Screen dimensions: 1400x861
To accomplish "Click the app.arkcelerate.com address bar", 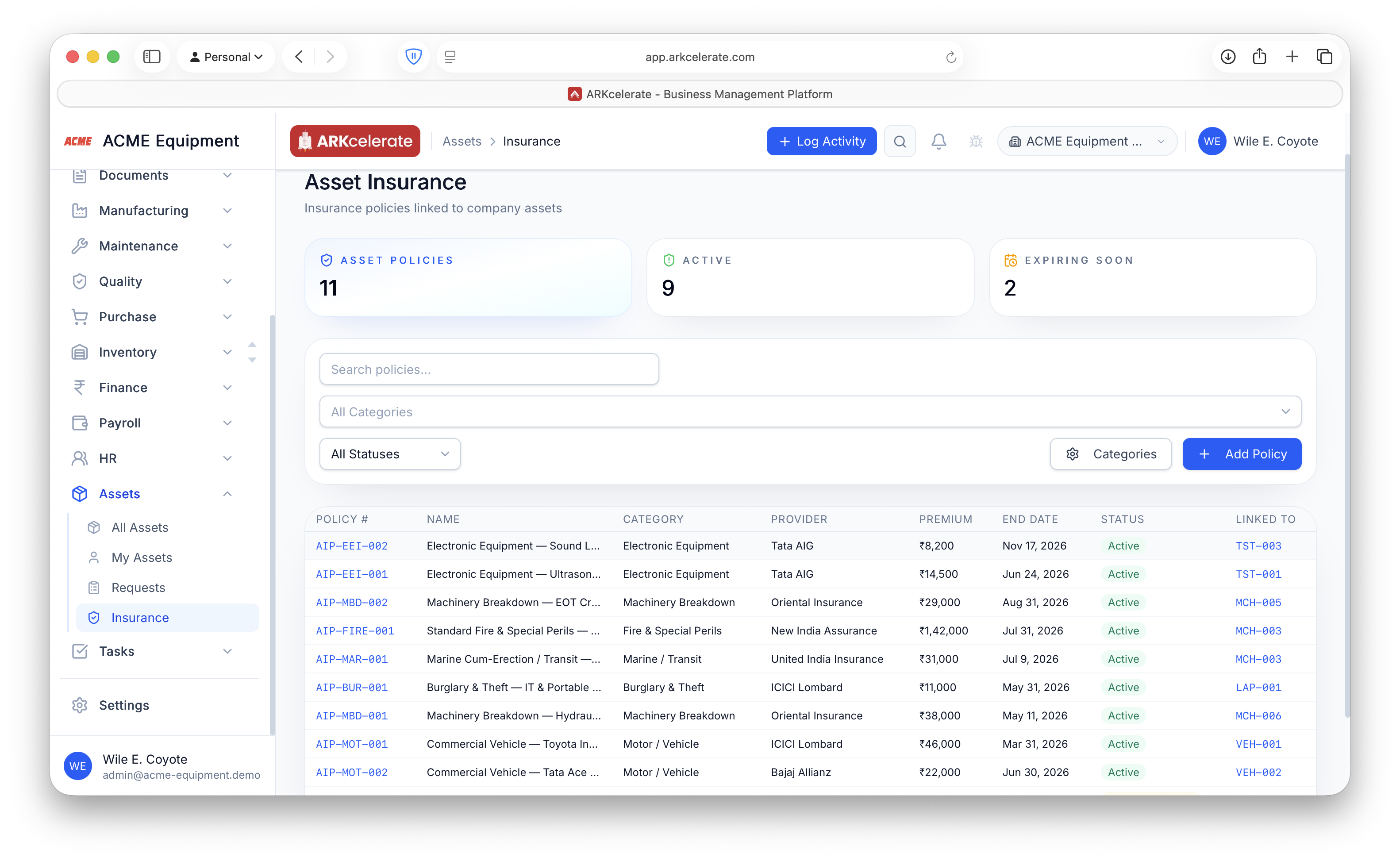I will point(699,56).
